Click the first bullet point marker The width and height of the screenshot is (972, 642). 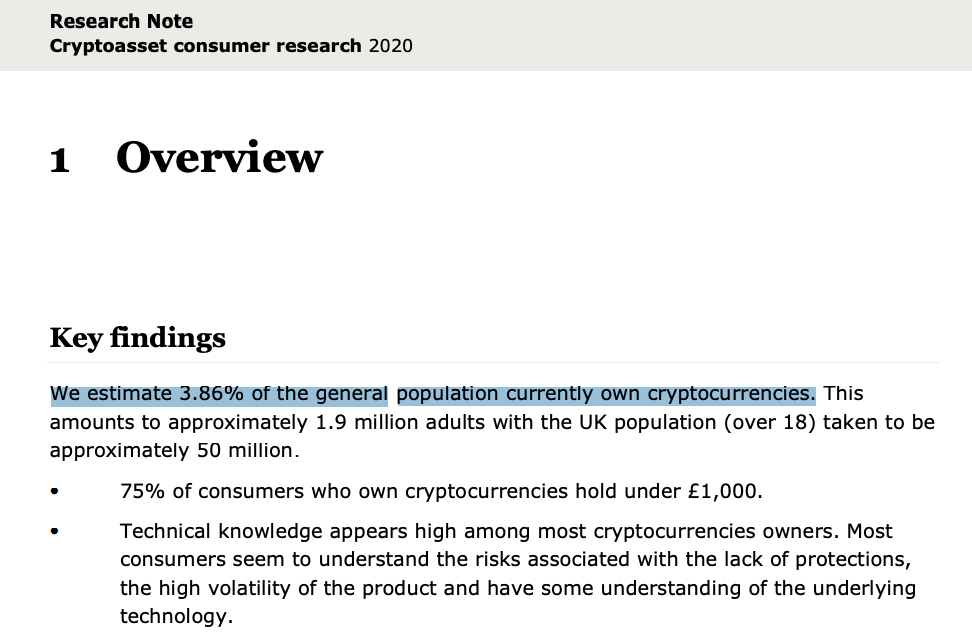click(54, 492)
